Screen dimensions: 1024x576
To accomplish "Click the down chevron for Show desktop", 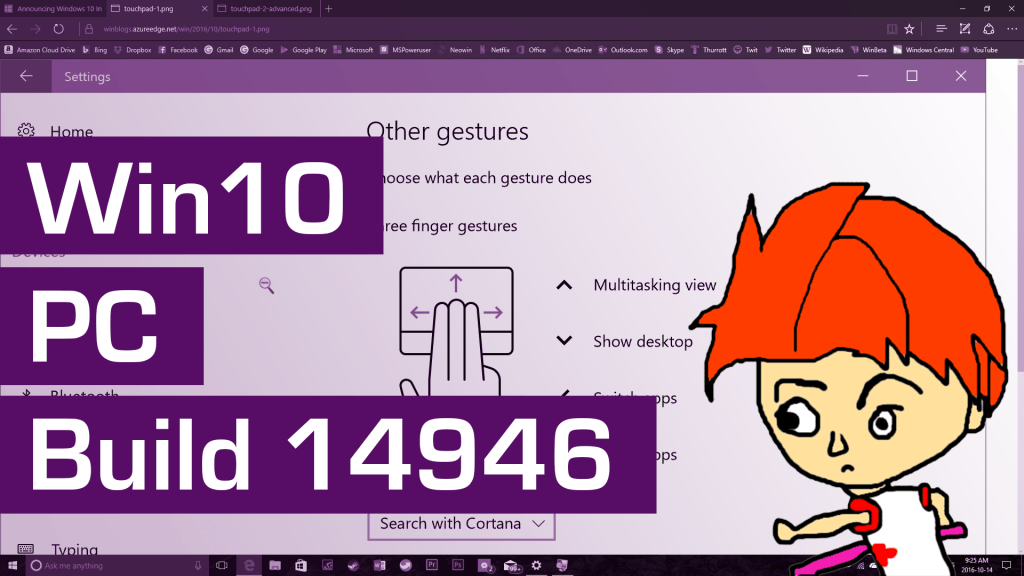I will pos(564,340).
